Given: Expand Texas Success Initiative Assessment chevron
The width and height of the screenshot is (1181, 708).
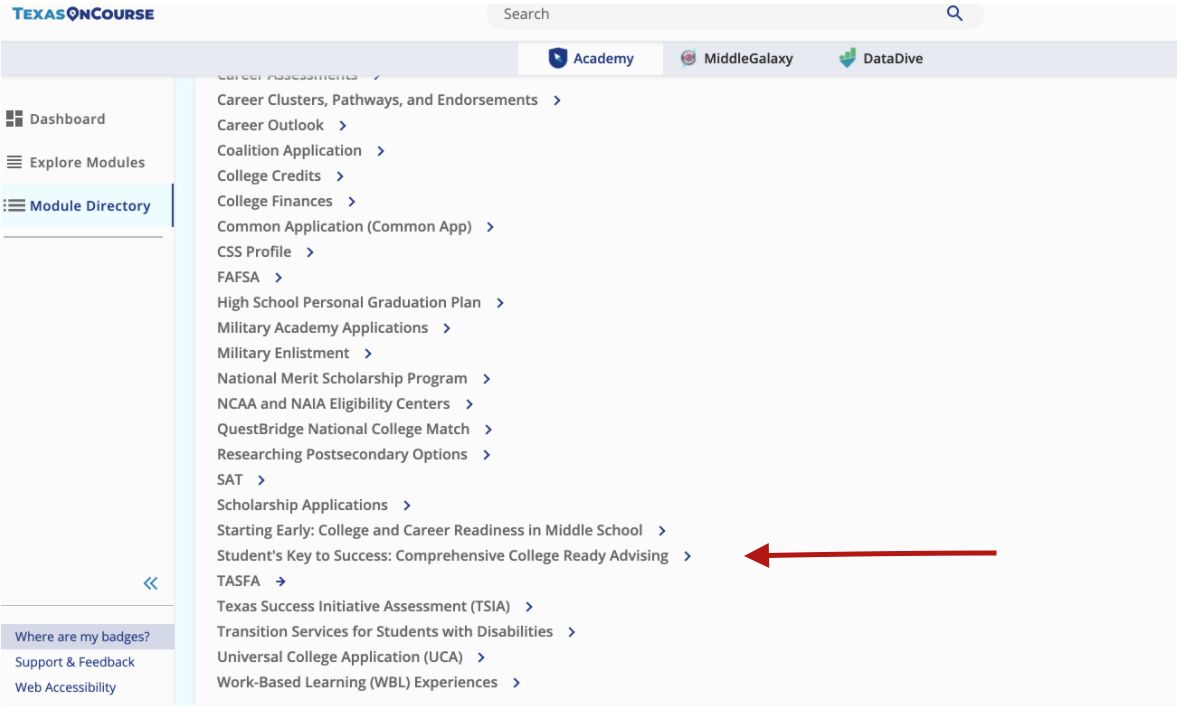Looking at the screenshot, I should point(529,607).
